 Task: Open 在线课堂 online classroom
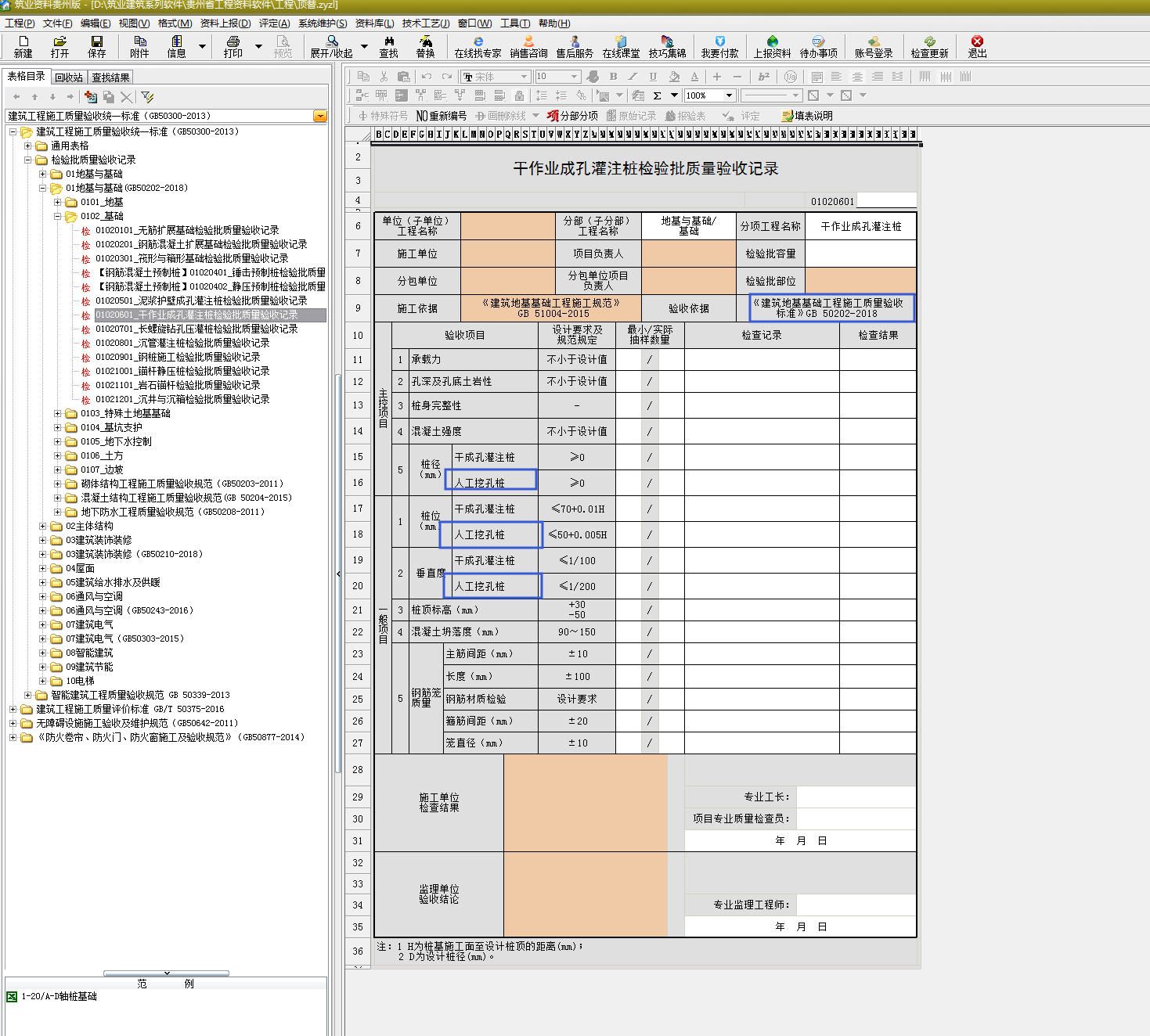(x=621, y=47)
